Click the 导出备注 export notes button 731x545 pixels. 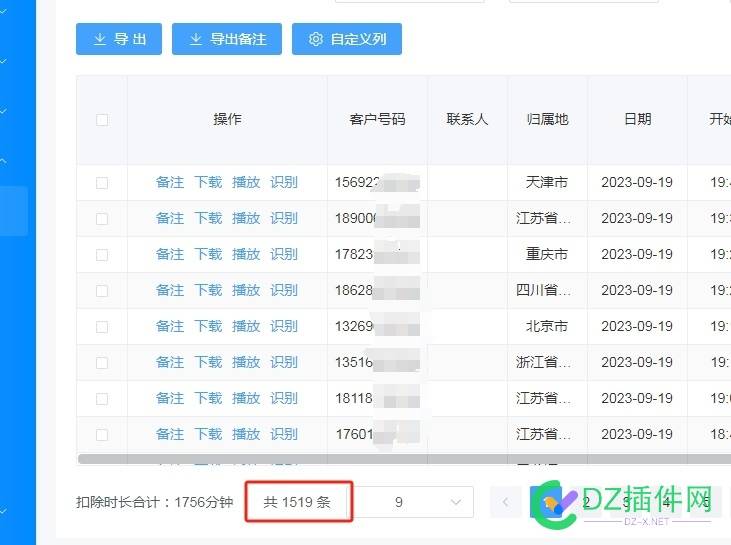pyautogui.click(x=227, y=39)
